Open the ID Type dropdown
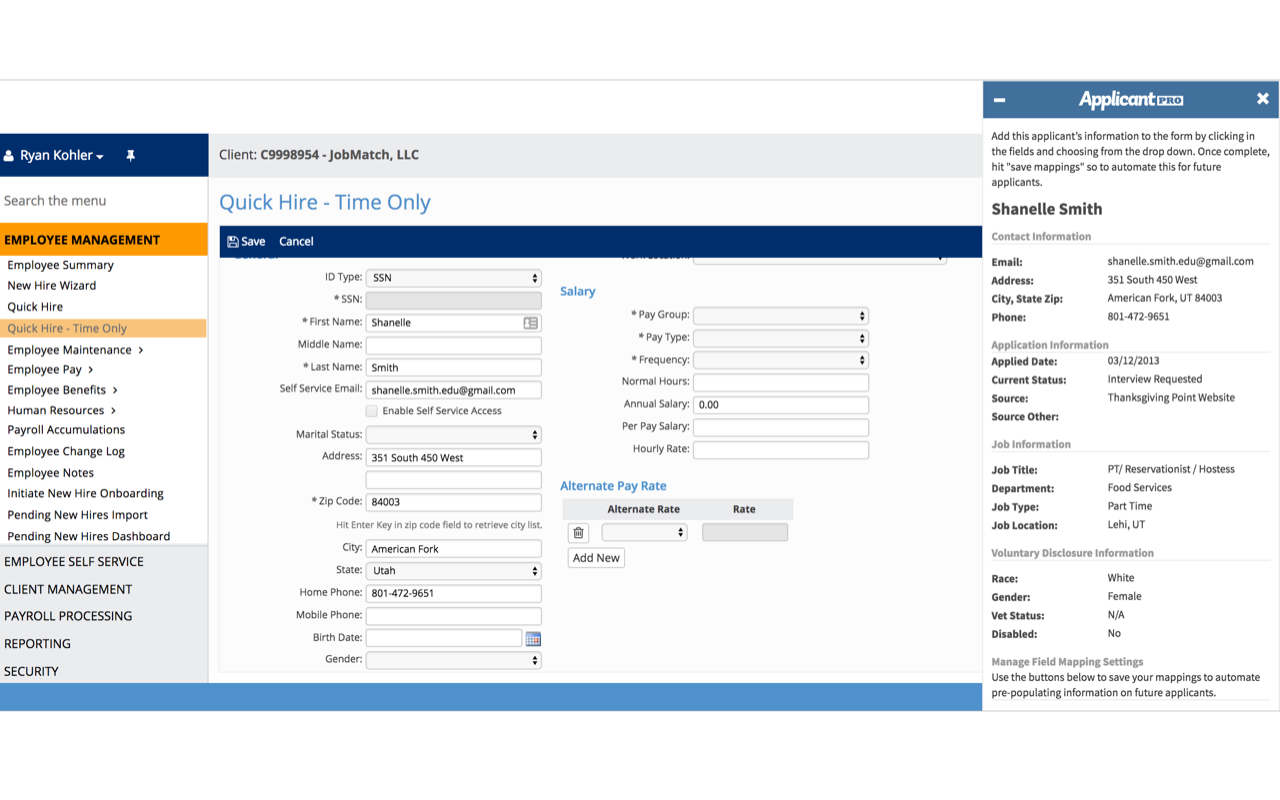 coord(453,278)
